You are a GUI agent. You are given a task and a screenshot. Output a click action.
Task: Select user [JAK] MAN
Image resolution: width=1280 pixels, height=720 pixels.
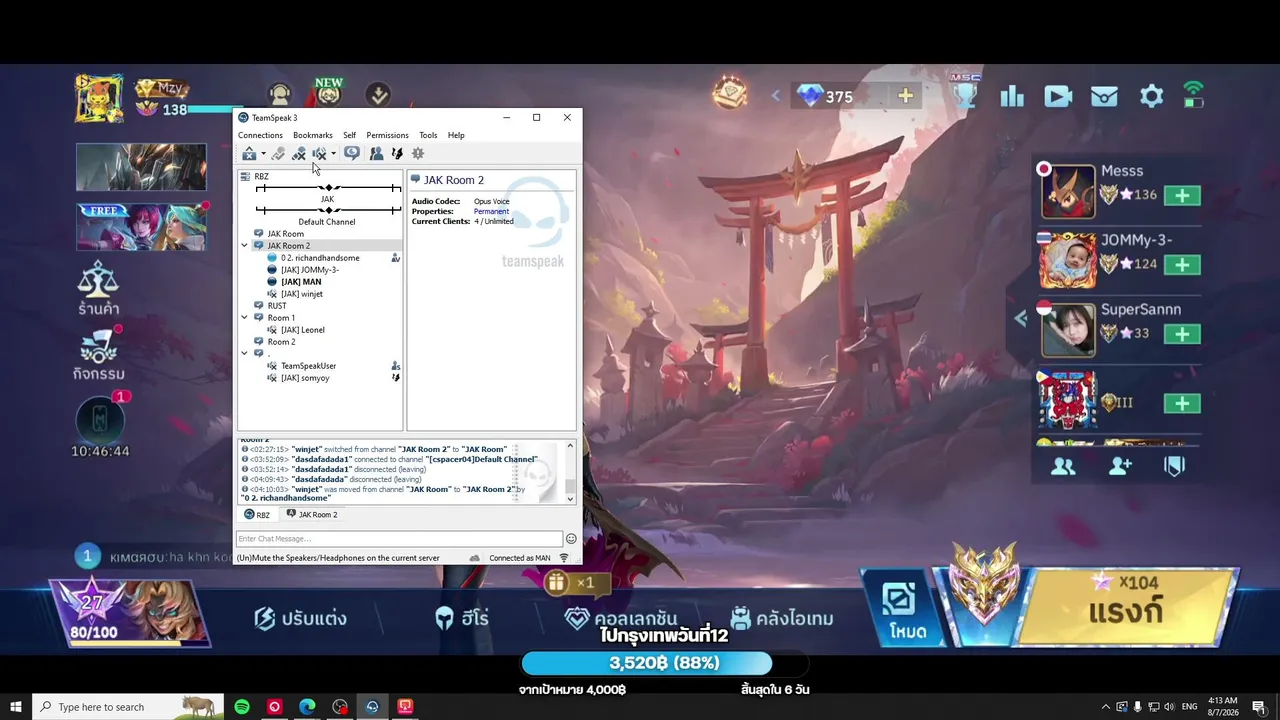pyautogui.click(x=301, y=282)
